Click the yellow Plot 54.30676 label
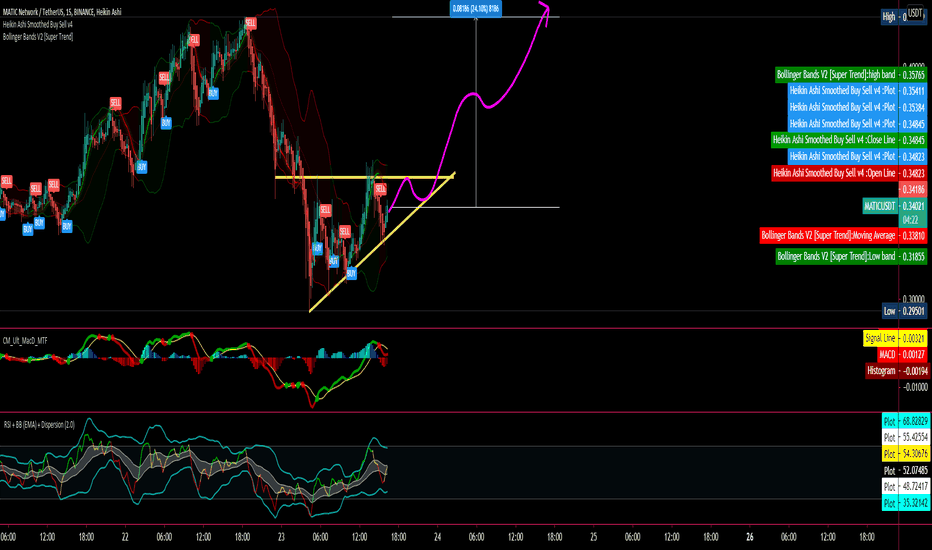 [905, 454]
